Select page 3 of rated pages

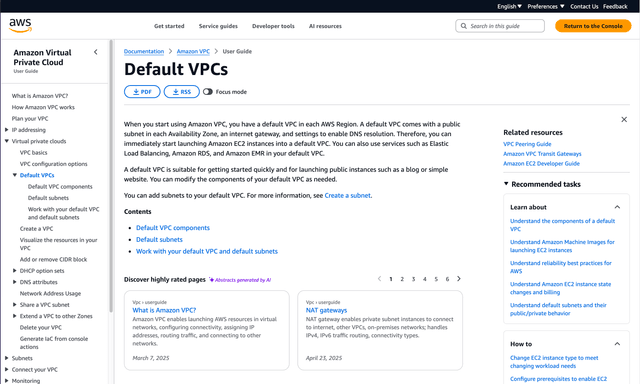[x=413, y=279]
